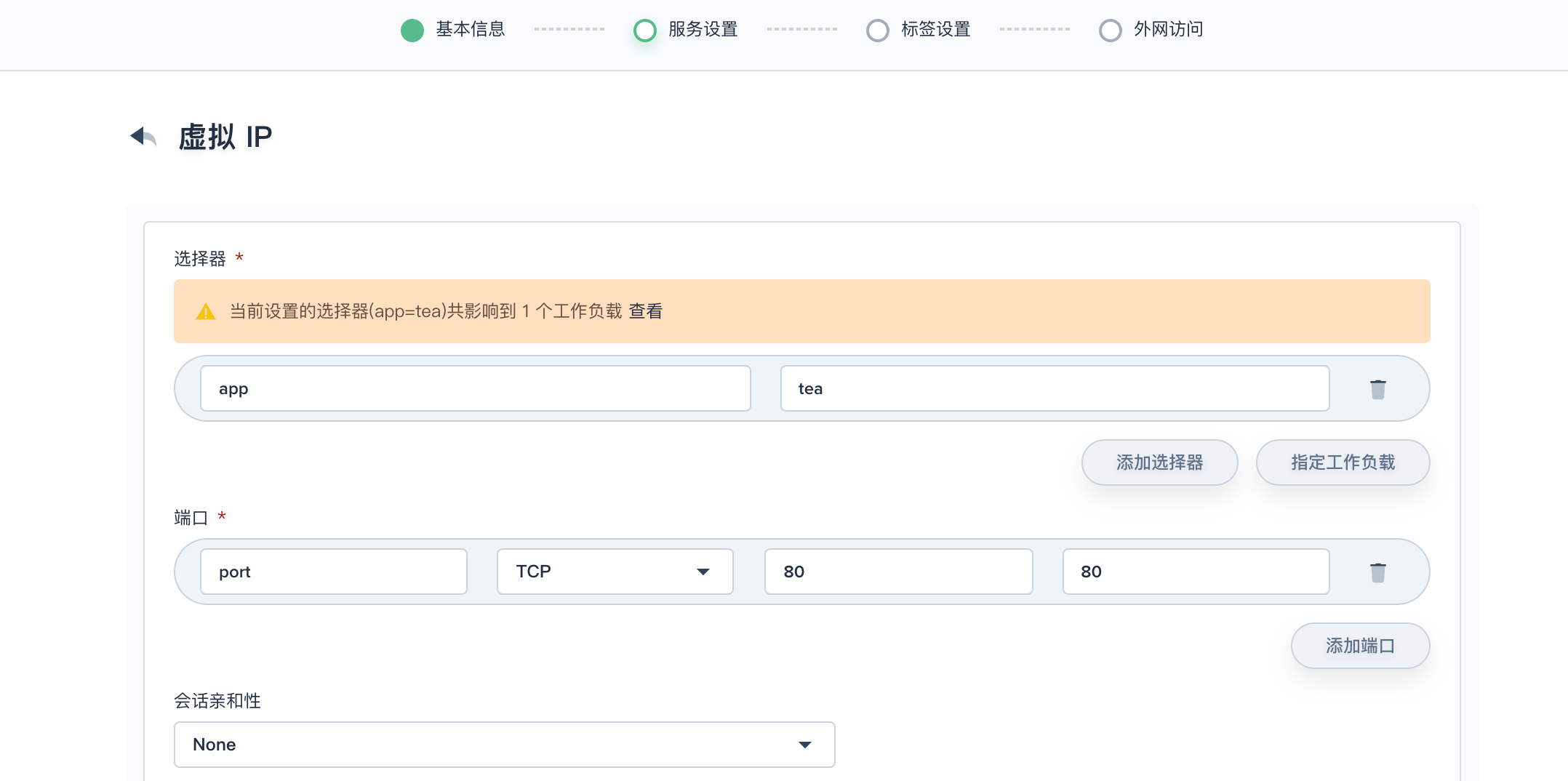
Task: Delete the port 80 row
Action: click(x=1377, y=572)
